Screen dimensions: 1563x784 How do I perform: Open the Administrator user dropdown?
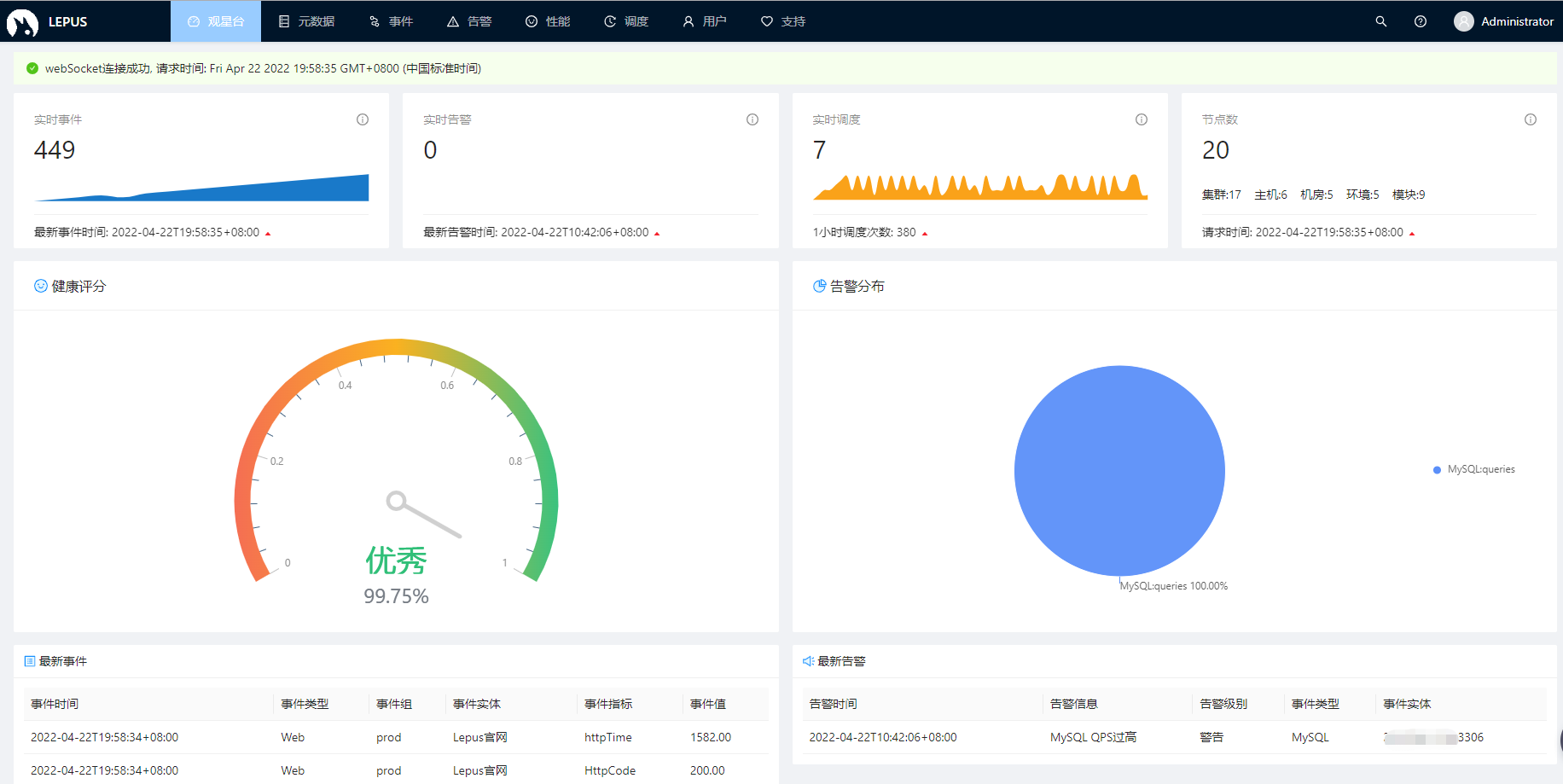coord(1503,21)
